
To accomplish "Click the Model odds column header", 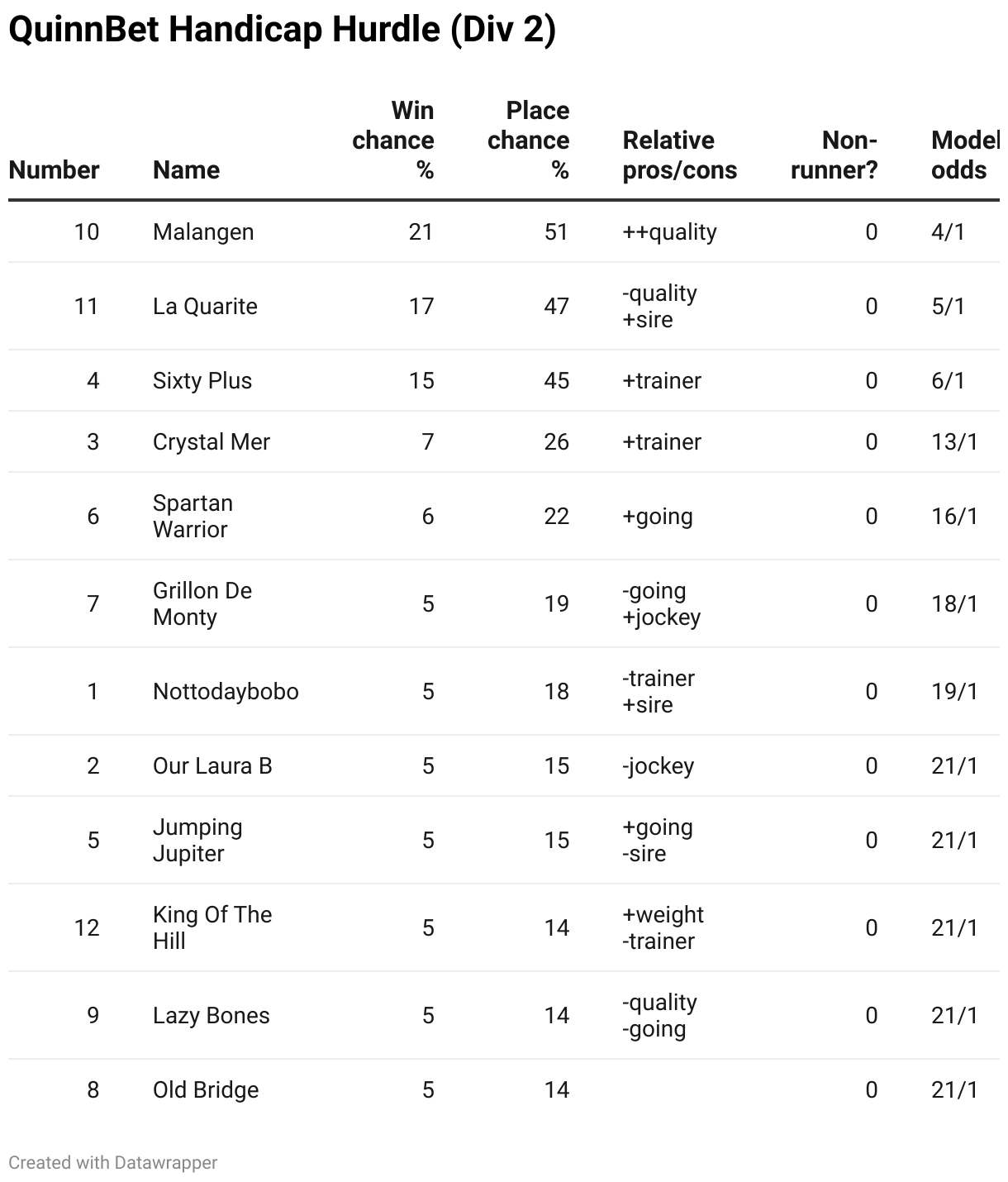I will 965,155.
